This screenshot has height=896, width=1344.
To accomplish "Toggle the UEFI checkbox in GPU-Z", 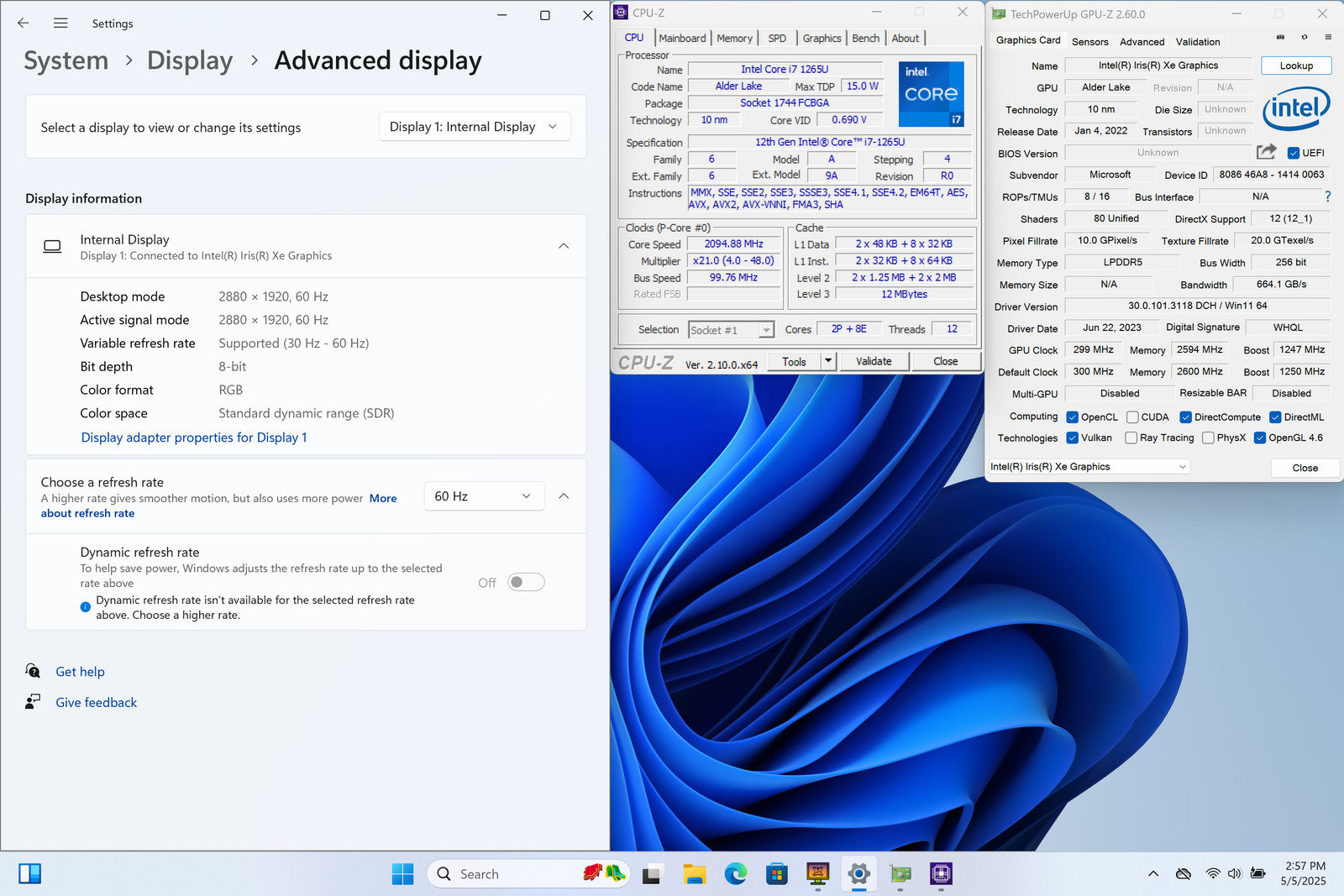I will coord(1294,153).
